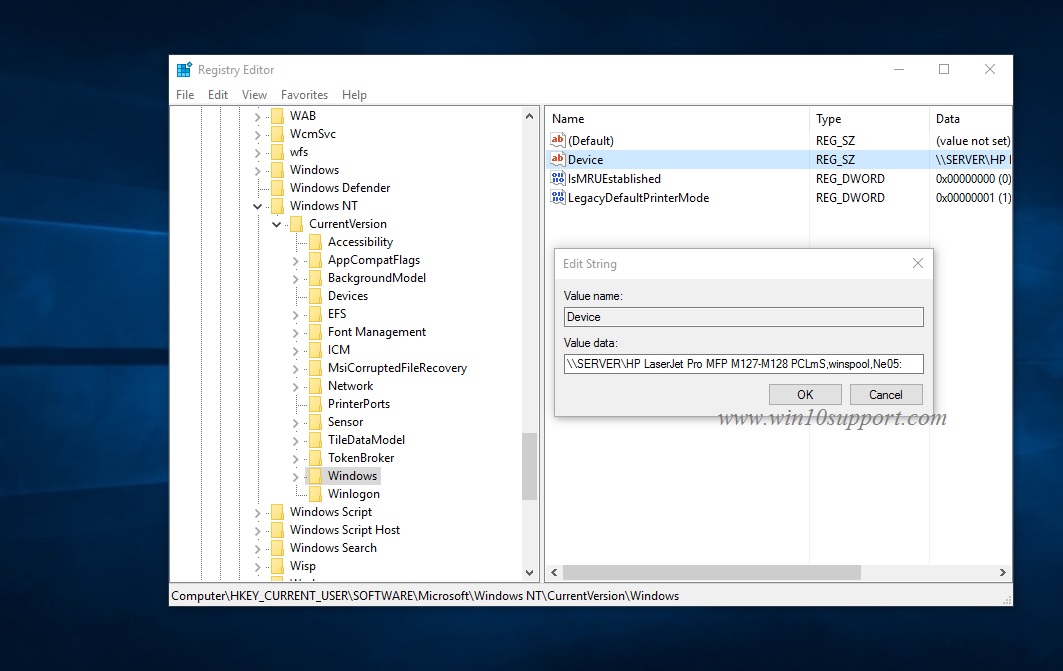The height and width of the screenshot is (671, 1063).
Task: Click the Cancel button
Action: tap(886, 394)
